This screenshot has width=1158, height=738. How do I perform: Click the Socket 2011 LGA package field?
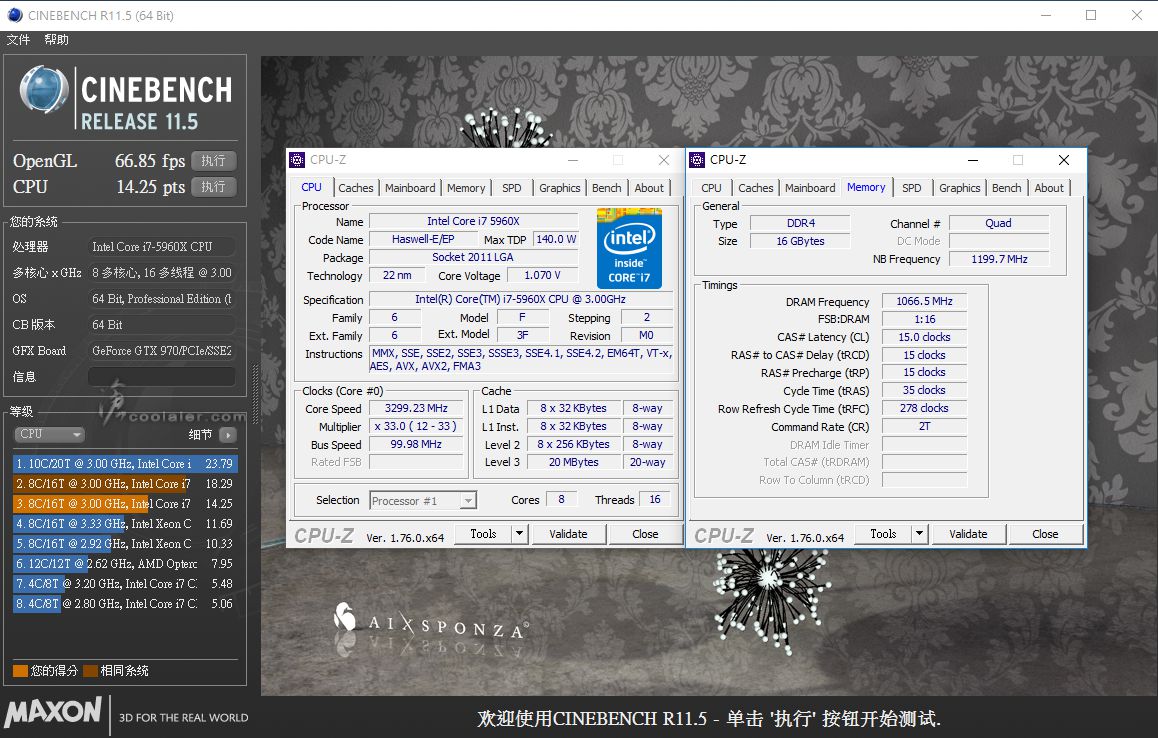coord(473,258)
